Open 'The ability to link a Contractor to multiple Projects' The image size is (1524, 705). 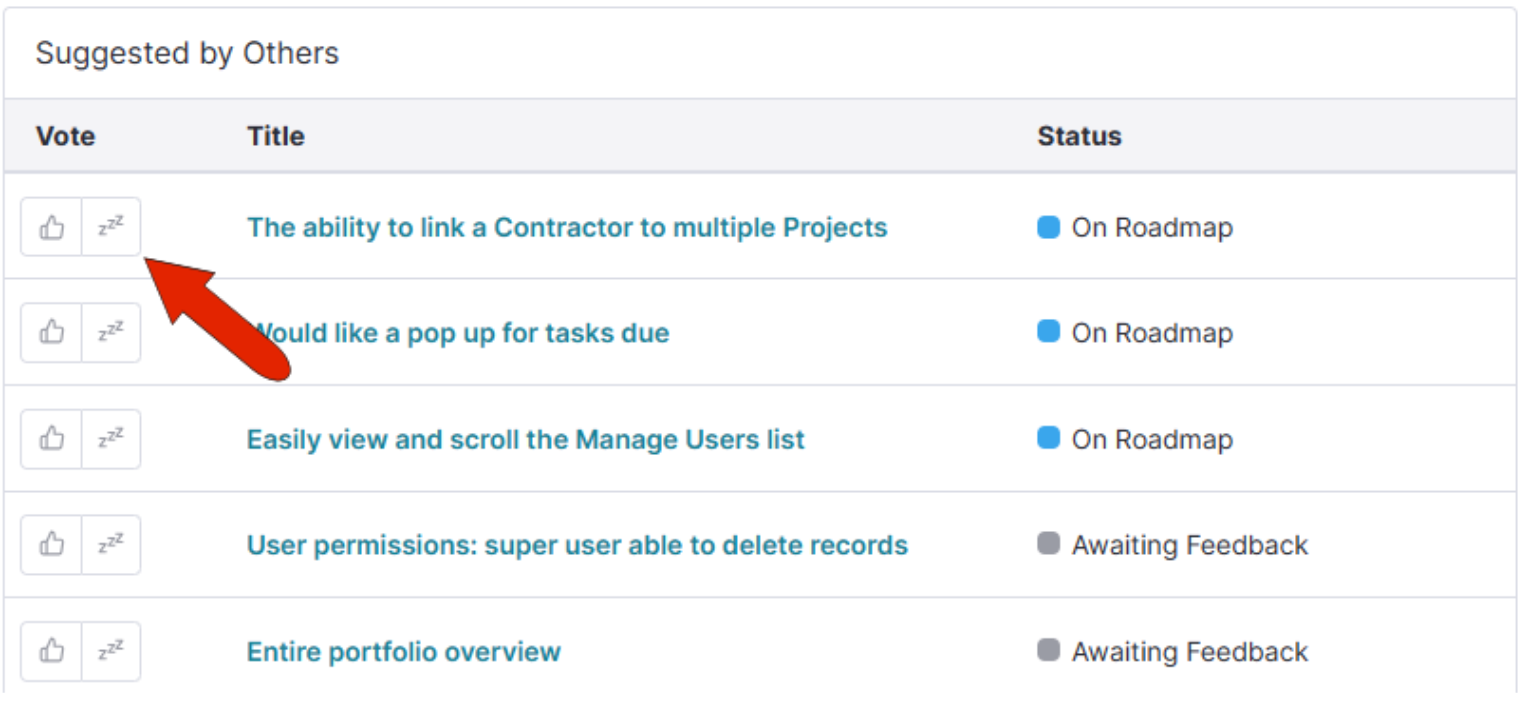pos(567,228)
